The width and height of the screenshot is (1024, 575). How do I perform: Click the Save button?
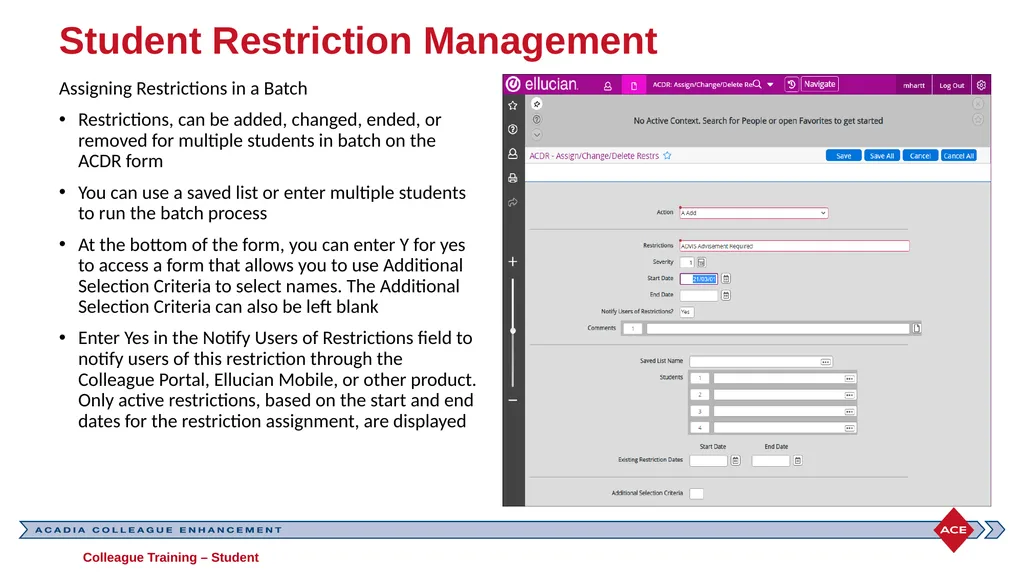pyautogui.click(x=844, y=156)
